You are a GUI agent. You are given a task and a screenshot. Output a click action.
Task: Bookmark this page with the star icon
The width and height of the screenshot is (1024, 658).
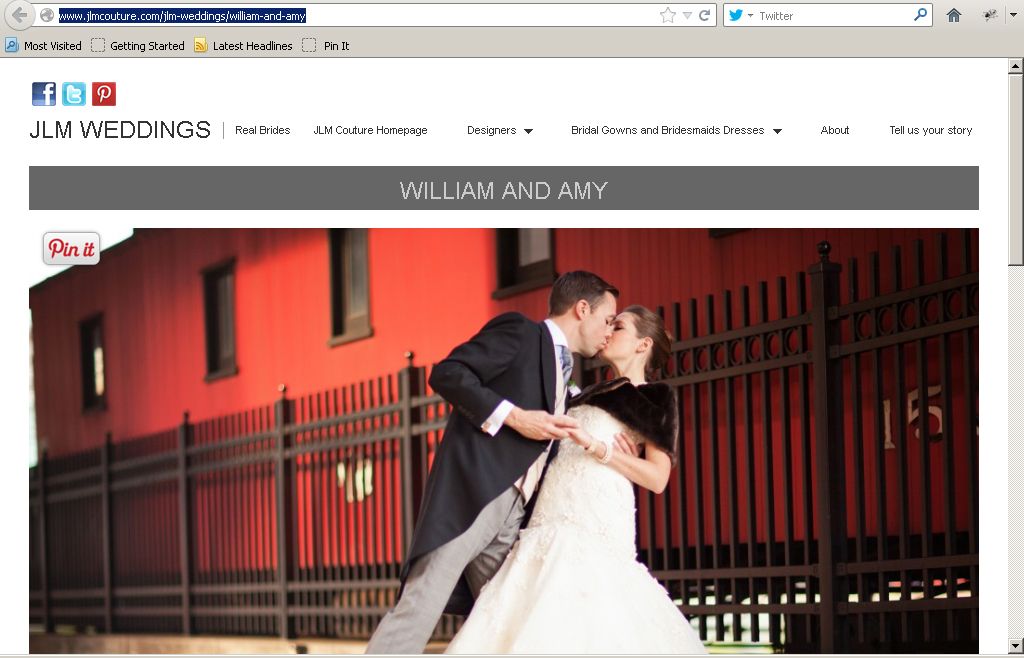[x=667, y=16]
